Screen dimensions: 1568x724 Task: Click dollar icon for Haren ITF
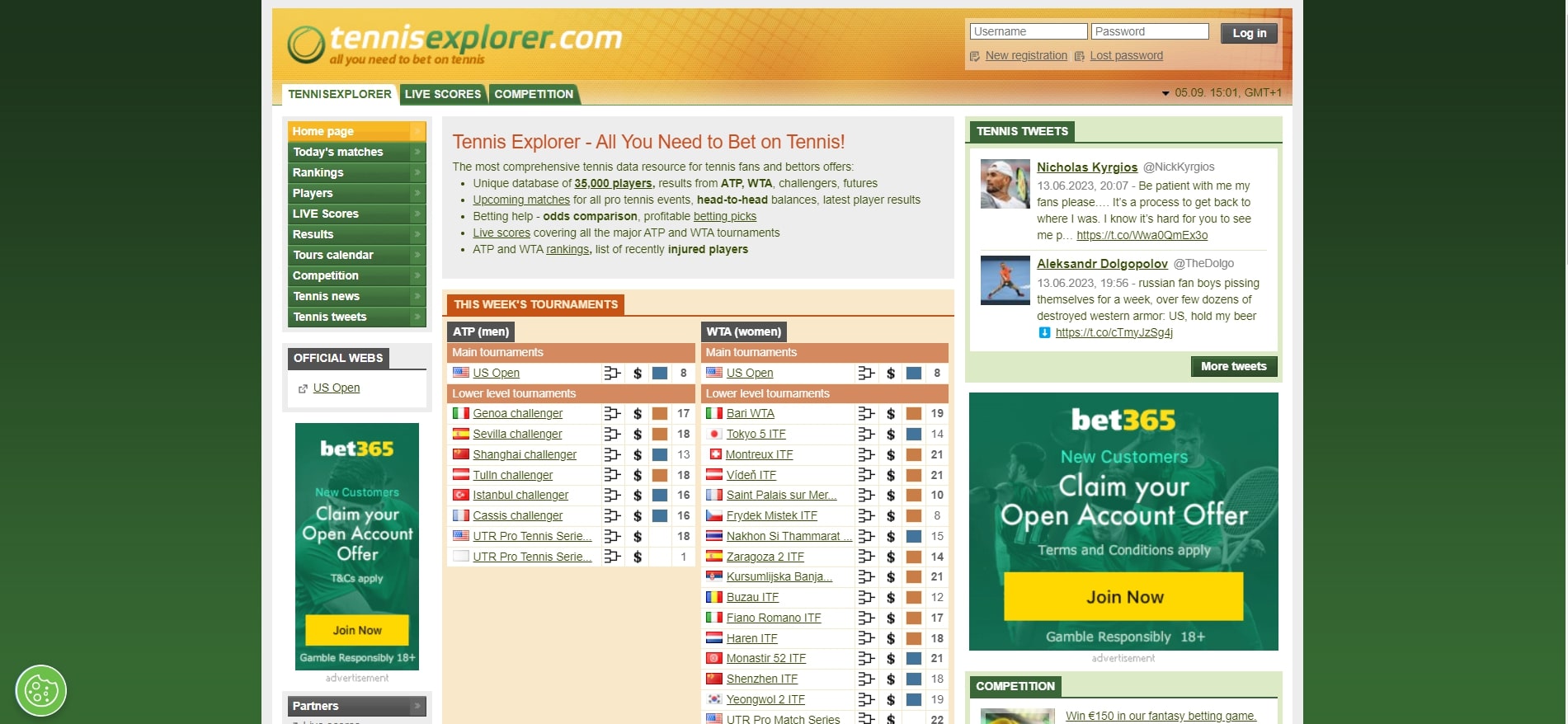[x=891, y=638]
